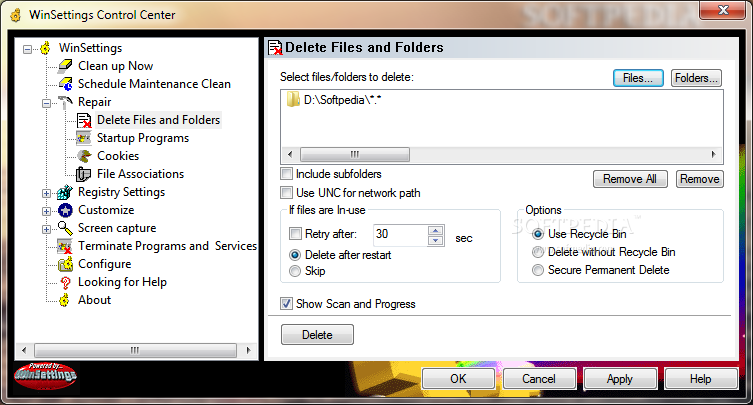Screen dimensions: 753x405
Task: Tick the Retry after checkbox
Action: pyautogui.click(x=295, y=234)
